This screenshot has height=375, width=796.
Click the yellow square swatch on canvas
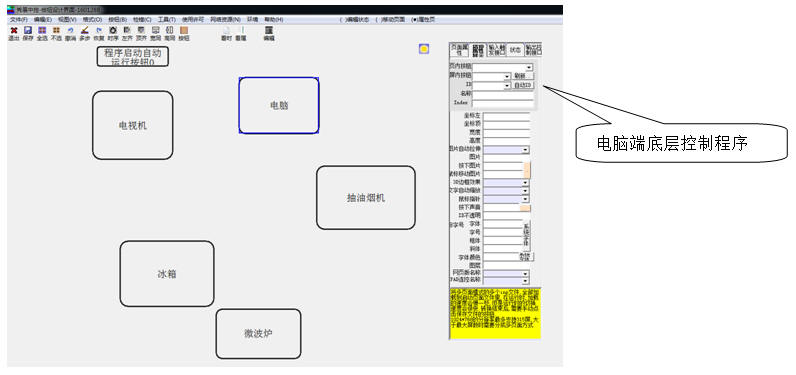coord(424,49)
